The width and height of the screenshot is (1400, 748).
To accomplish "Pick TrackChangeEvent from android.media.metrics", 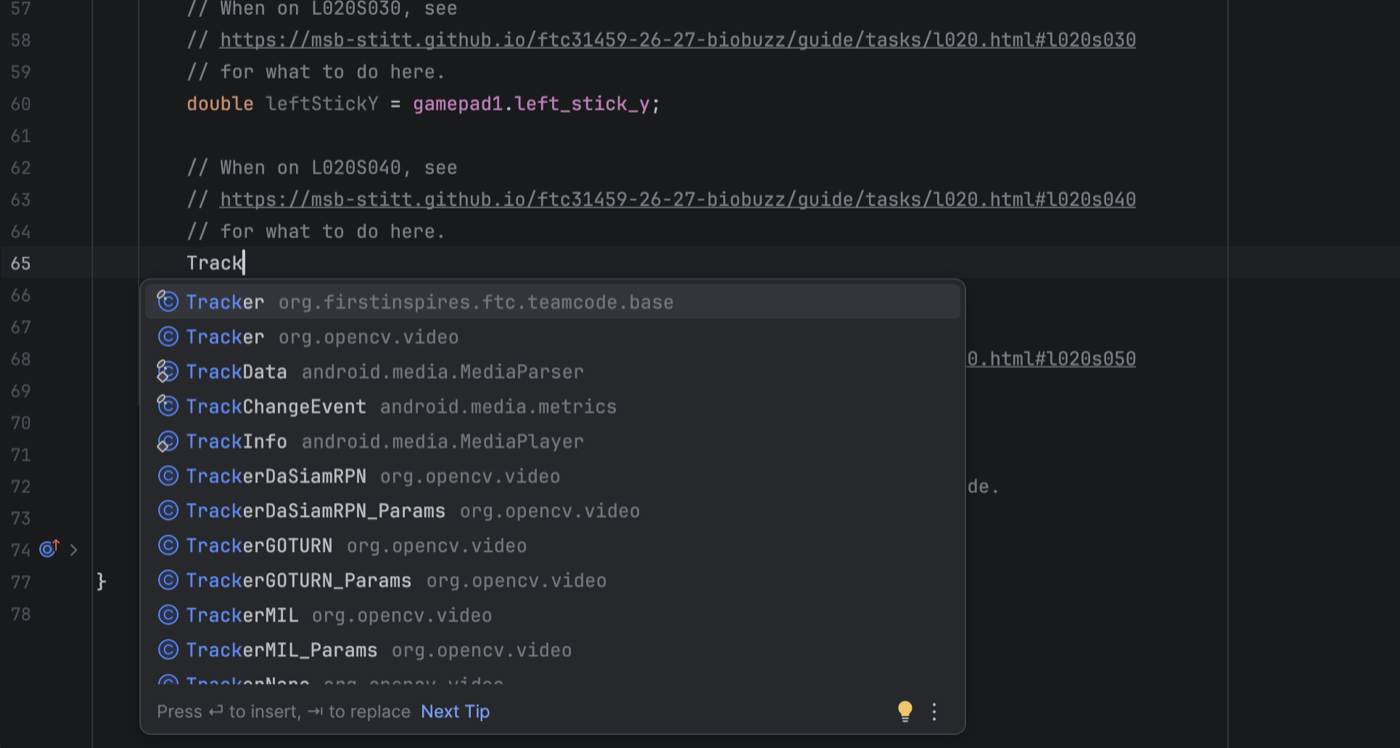I will [553, 407].
